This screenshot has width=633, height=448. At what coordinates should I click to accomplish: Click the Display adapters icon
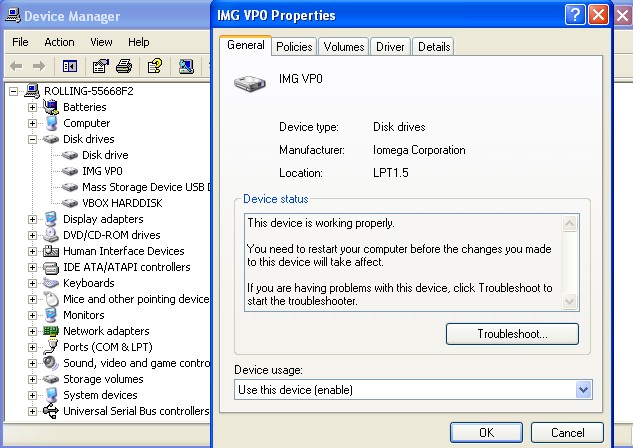tap(51, 219)
